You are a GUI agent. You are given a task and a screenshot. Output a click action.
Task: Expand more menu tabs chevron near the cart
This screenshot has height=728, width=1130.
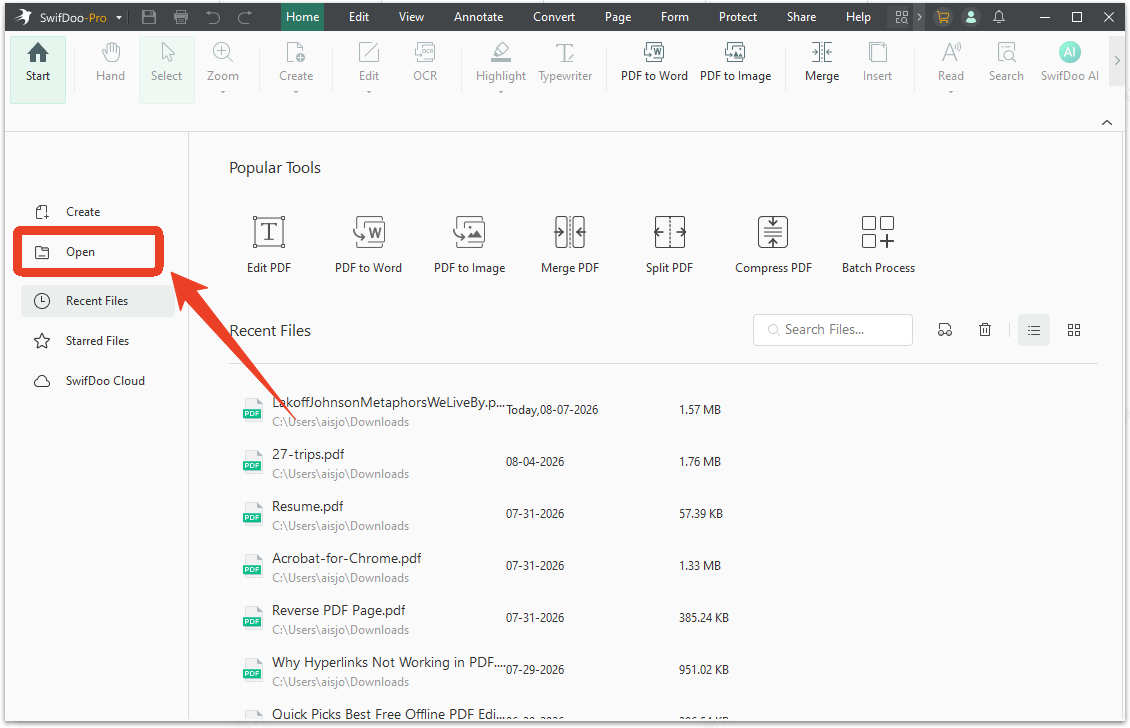pos(920,17)
